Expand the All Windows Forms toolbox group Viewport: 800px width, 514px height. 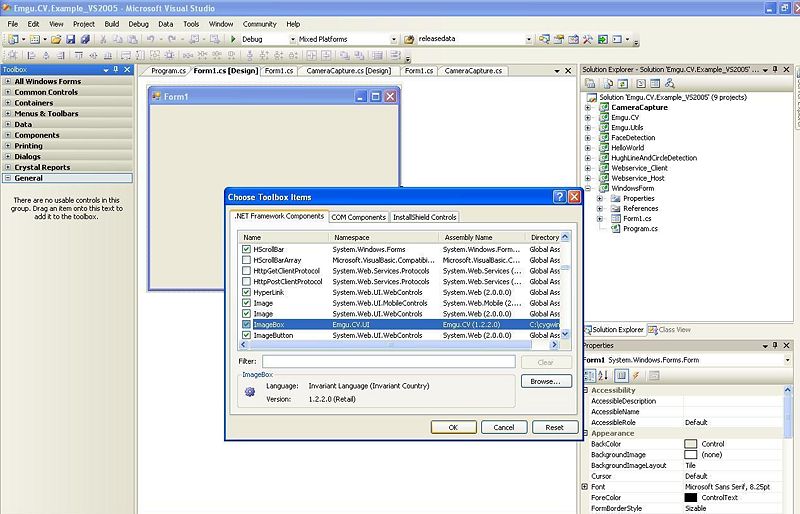point(8,81)
